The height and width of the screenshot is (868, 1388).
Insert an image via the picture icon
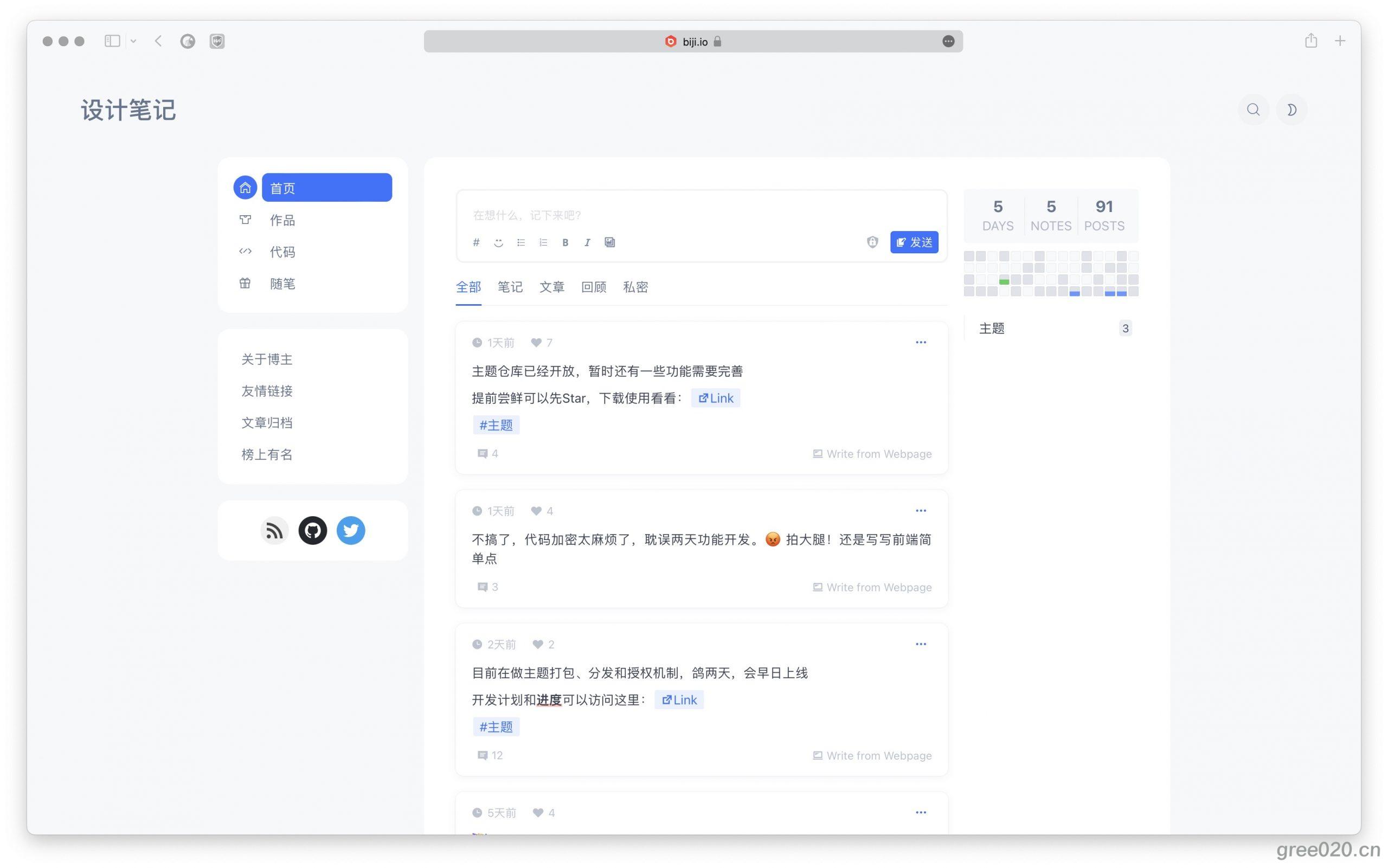pos(609,242)
